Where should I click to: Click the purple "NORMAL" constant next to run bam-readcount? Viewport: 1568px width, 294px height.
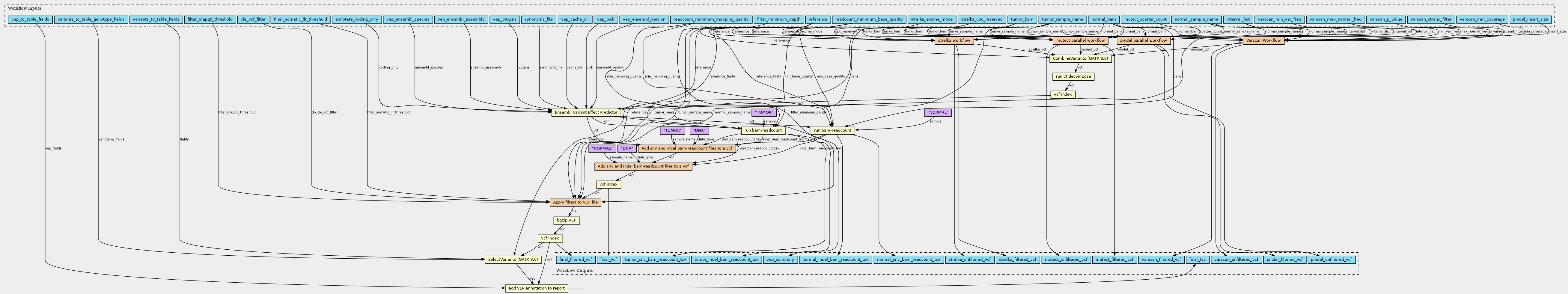(x=937, y=113)
